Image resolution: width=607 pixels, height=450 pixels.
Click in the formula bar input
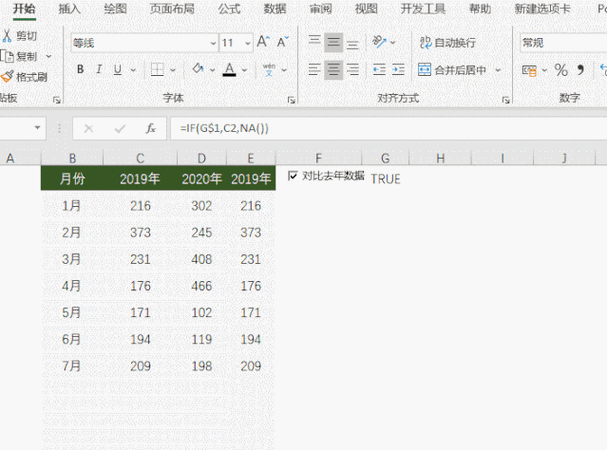pos(389,129)
